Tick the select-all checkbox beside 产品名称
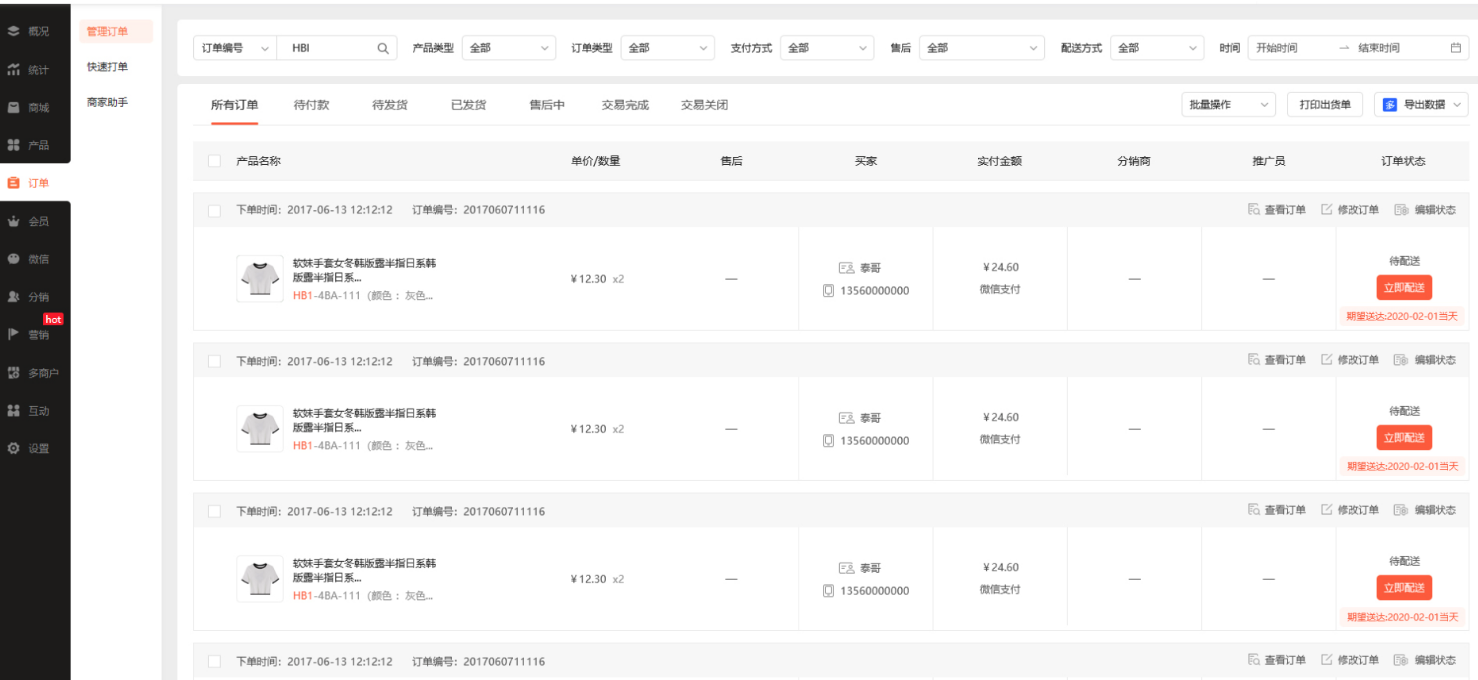The width and height of the screenshot is (1478, 680). [214, 161]
